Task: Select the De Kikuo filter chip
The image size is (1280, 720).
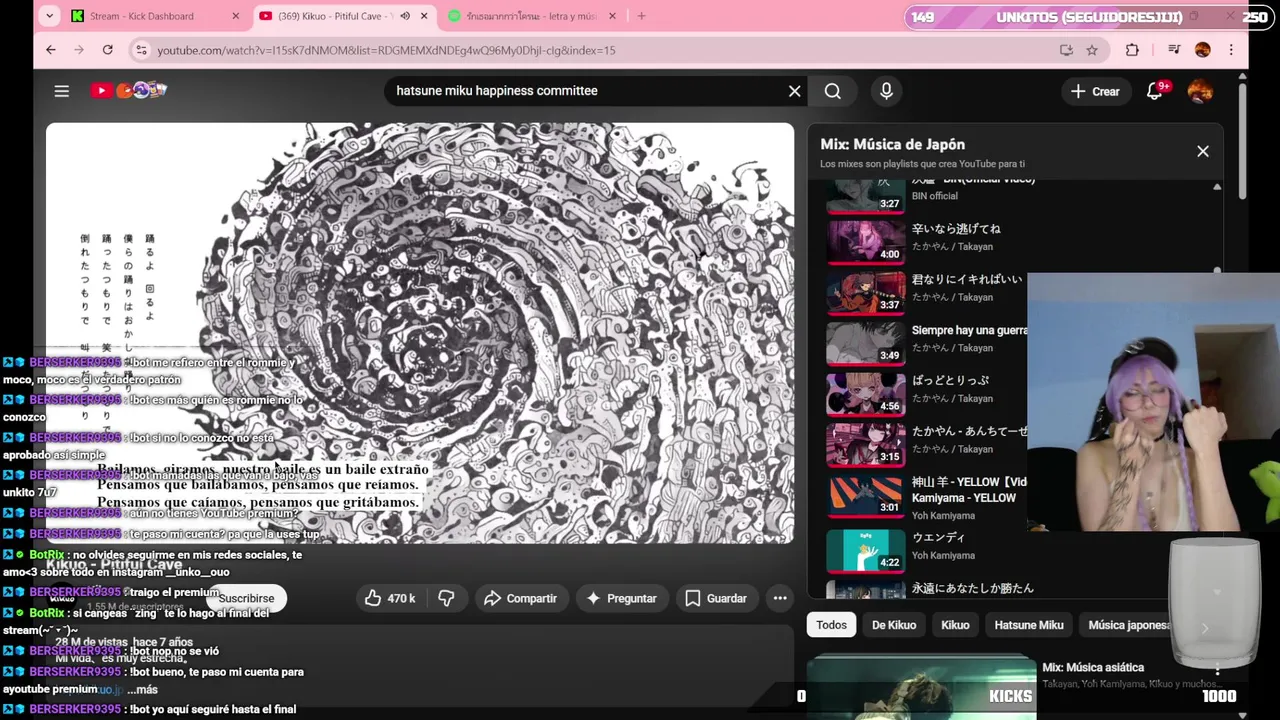Action: click(x=894, y=625)
